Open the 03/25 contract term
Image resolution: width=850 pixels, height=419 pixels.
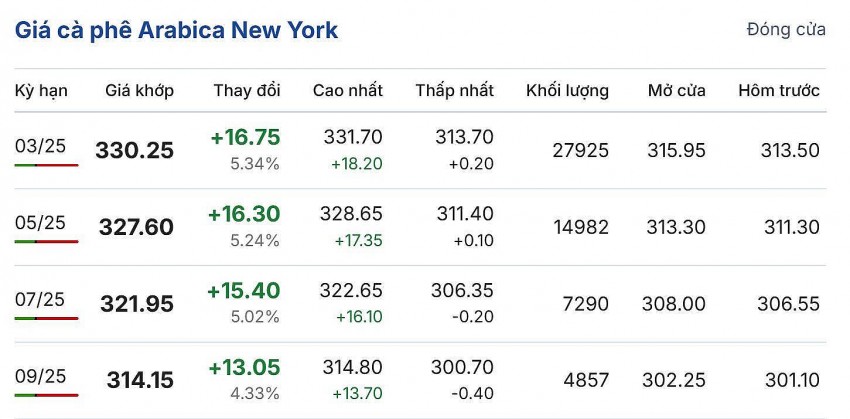click(x=40, y=146)
